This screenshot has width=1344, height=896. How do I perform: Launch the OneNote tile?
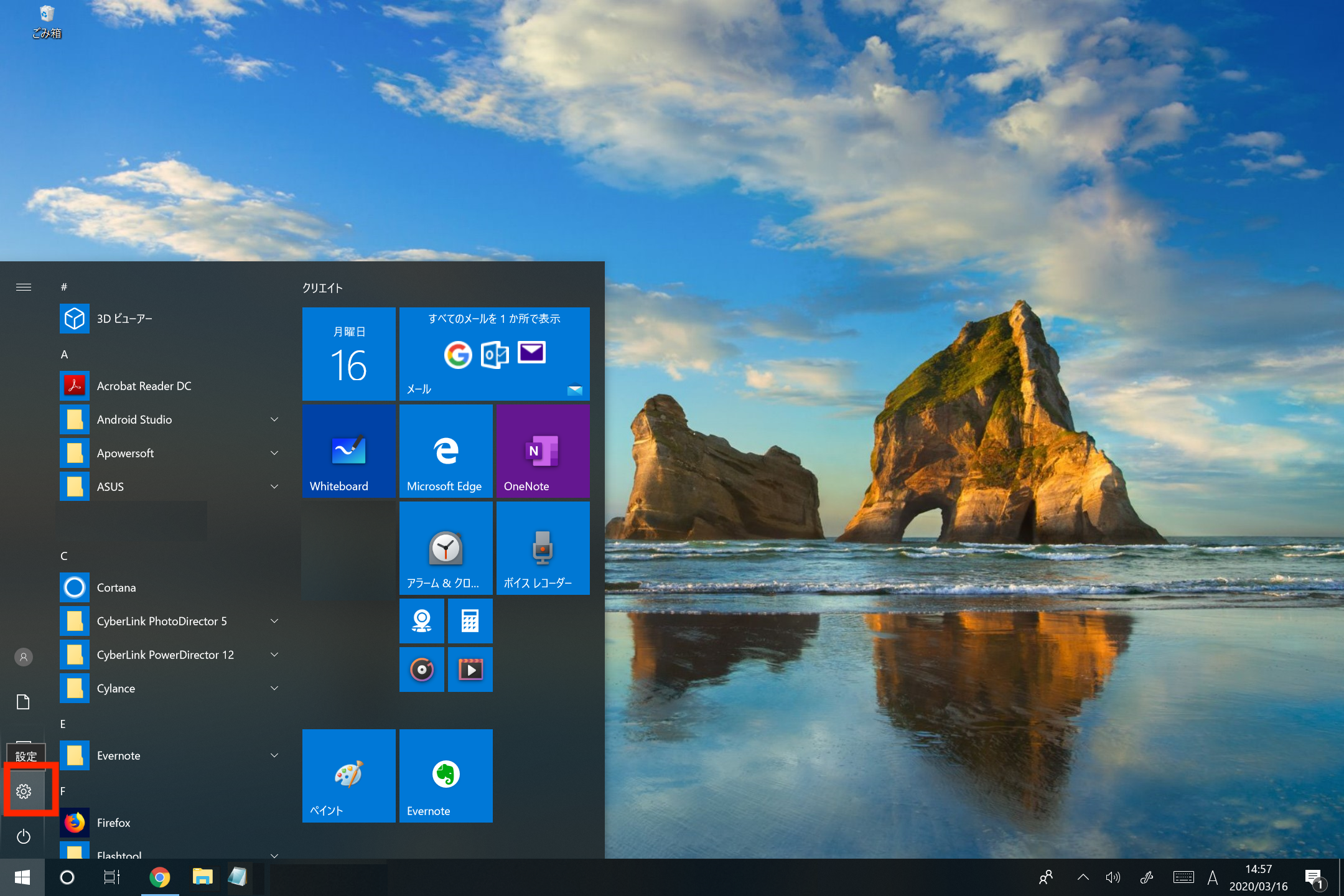coord(543,451)
